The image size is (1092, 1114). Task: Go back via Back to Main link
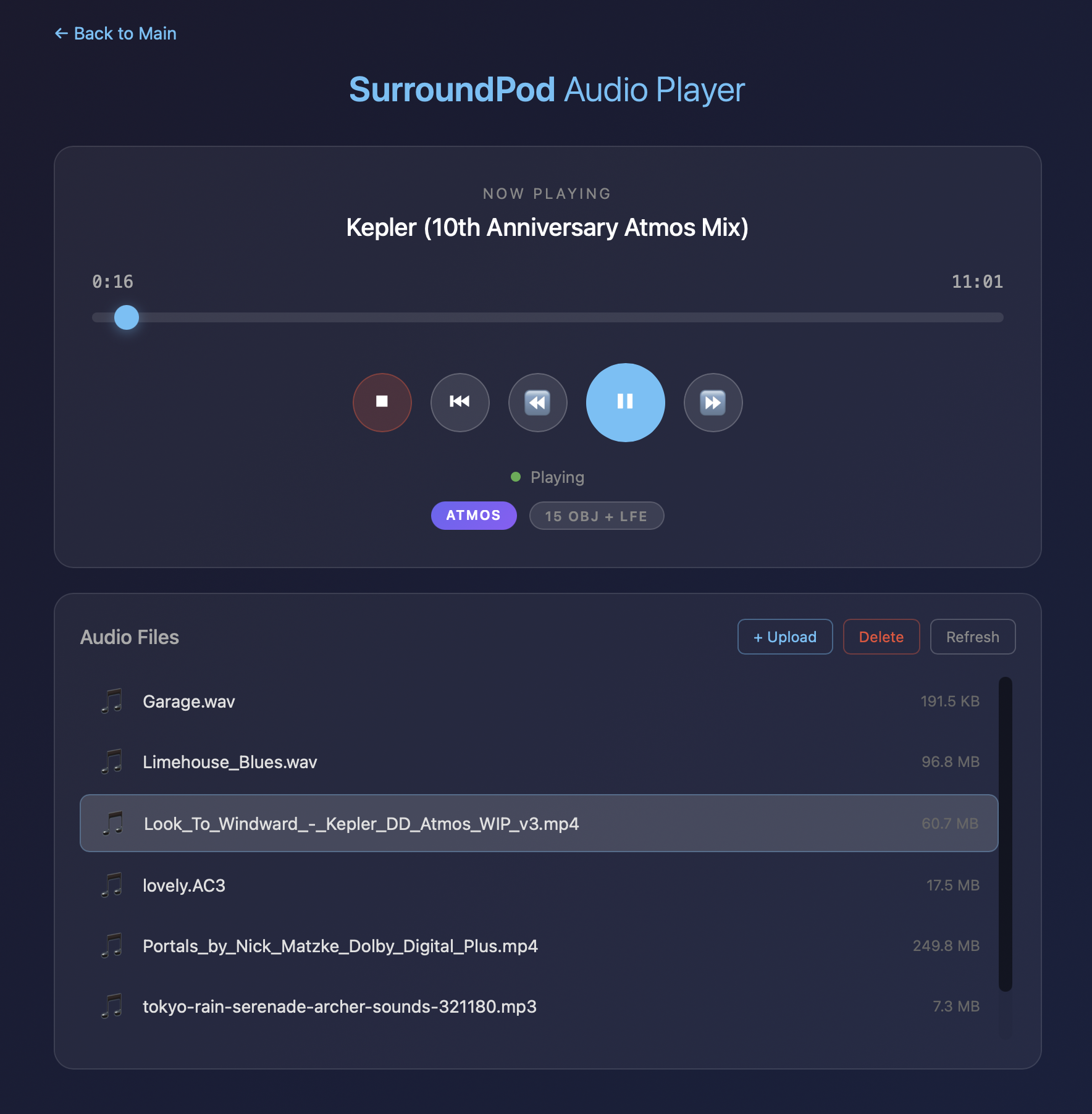pos(115,33)
